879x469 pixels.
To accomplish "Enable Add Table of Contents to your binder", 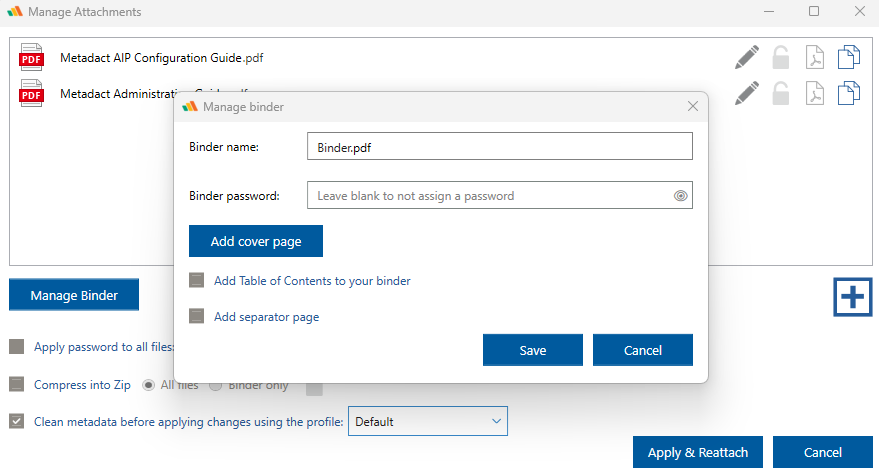I will pyautogui.click(x=196, y=280).
